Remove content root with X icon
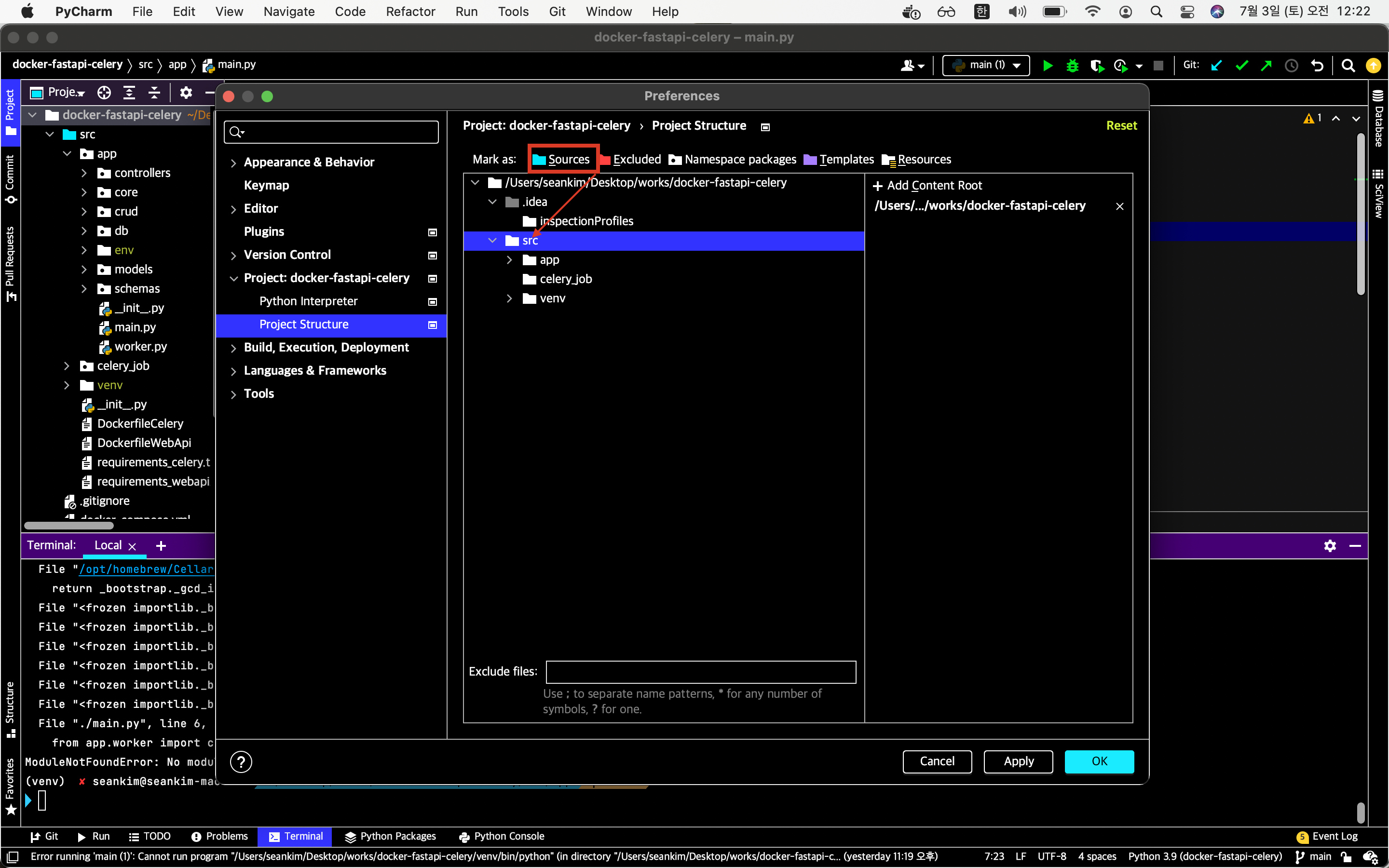The image size is (1389, 868). (x=1120, y=206)
